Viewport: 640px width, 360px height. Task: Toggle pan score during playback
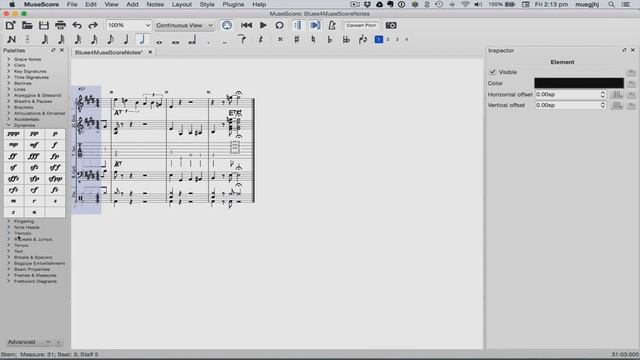point(315,25)
